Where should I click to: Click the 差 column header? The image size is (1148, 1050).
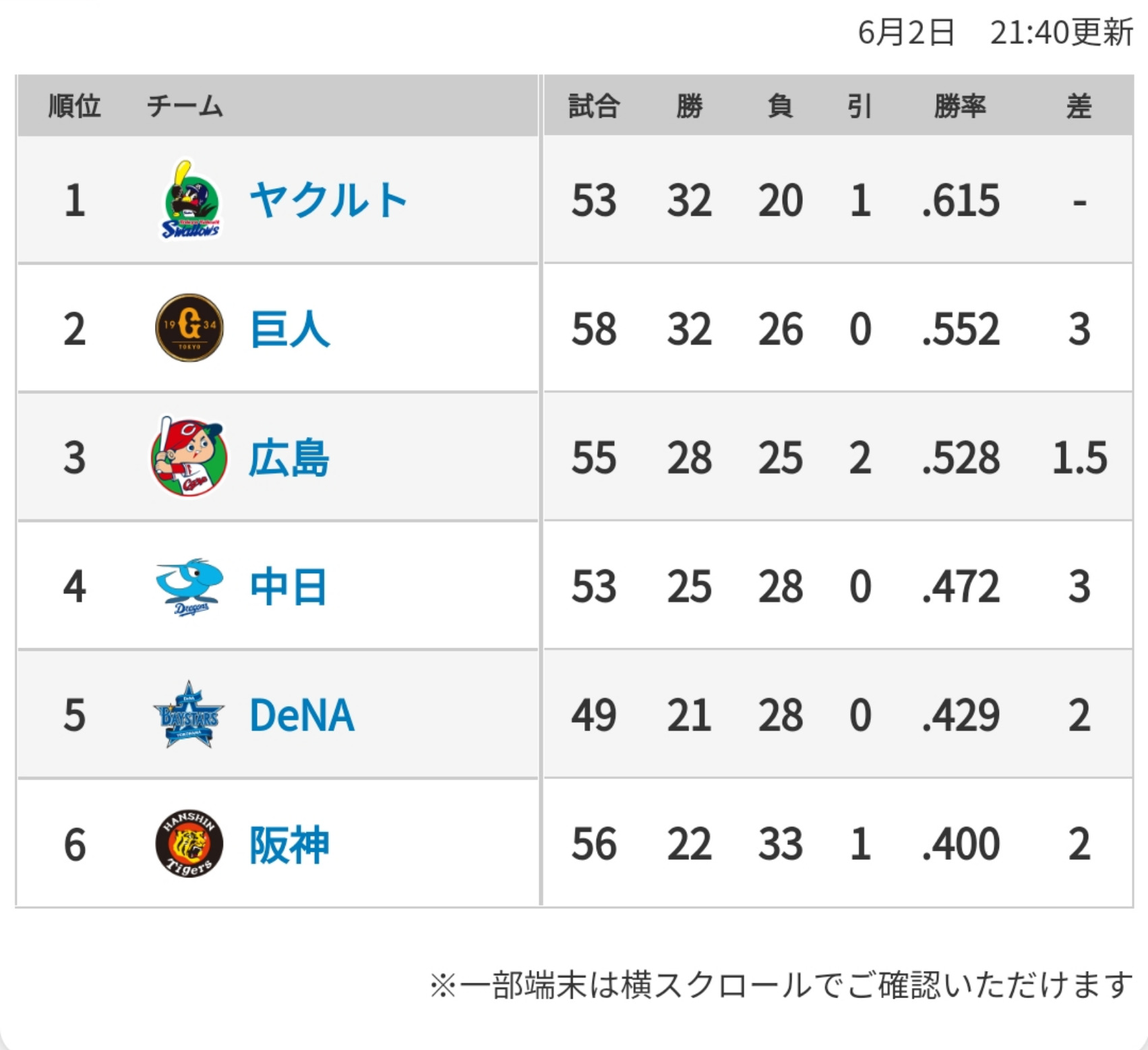(x=1079, y=107)
